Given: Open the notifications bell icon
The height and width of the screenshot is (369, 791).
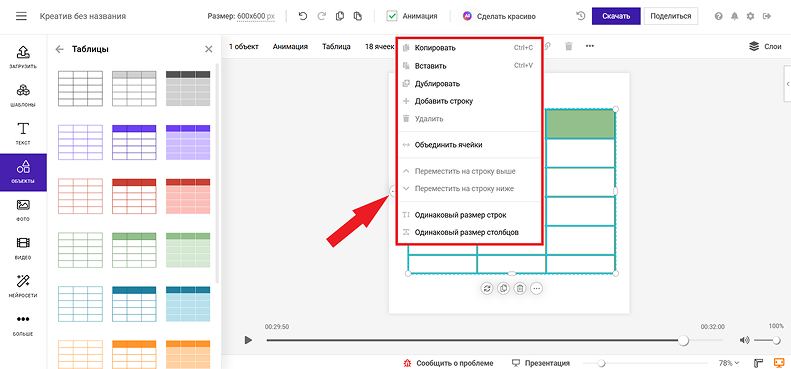Looking at the screenshot, I should [734, 16].
